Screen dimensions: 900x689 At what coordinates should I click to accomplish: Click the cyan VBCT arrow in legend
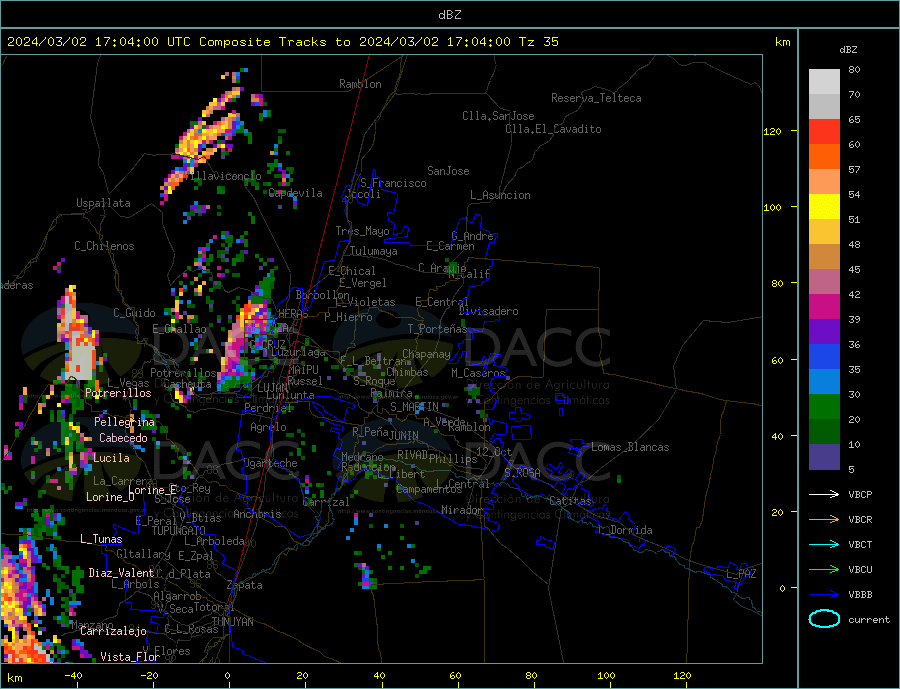[824, 544]
